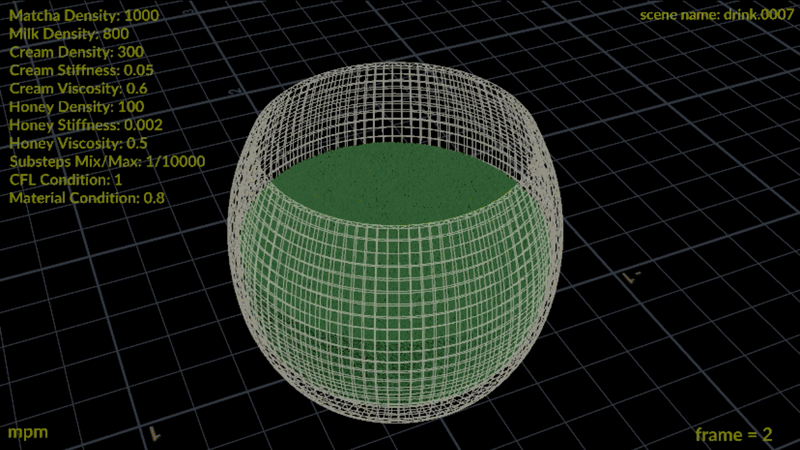Click the 'Cream Viscosity: 0.6' text

tap(78, 89)
